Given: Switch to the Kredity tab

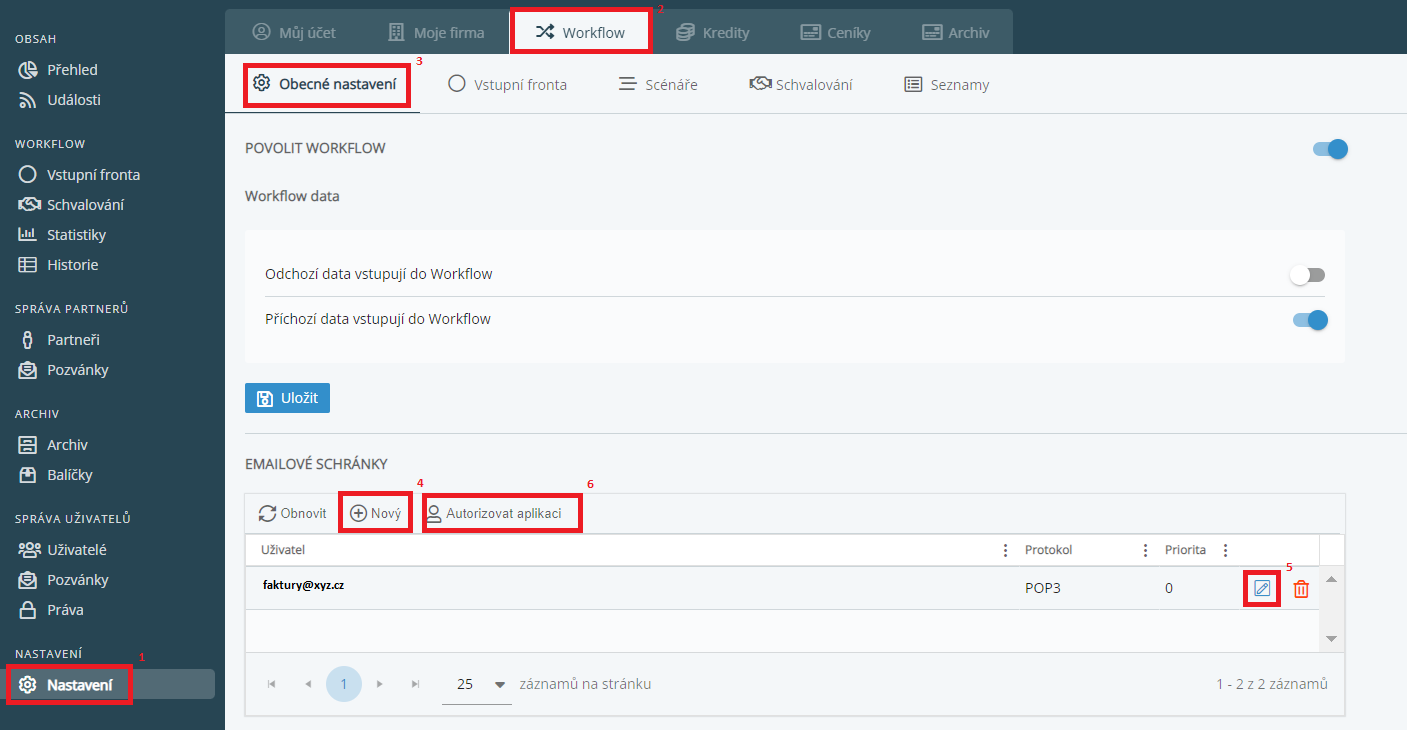Looking at the screenshot, I should point(713,32).
